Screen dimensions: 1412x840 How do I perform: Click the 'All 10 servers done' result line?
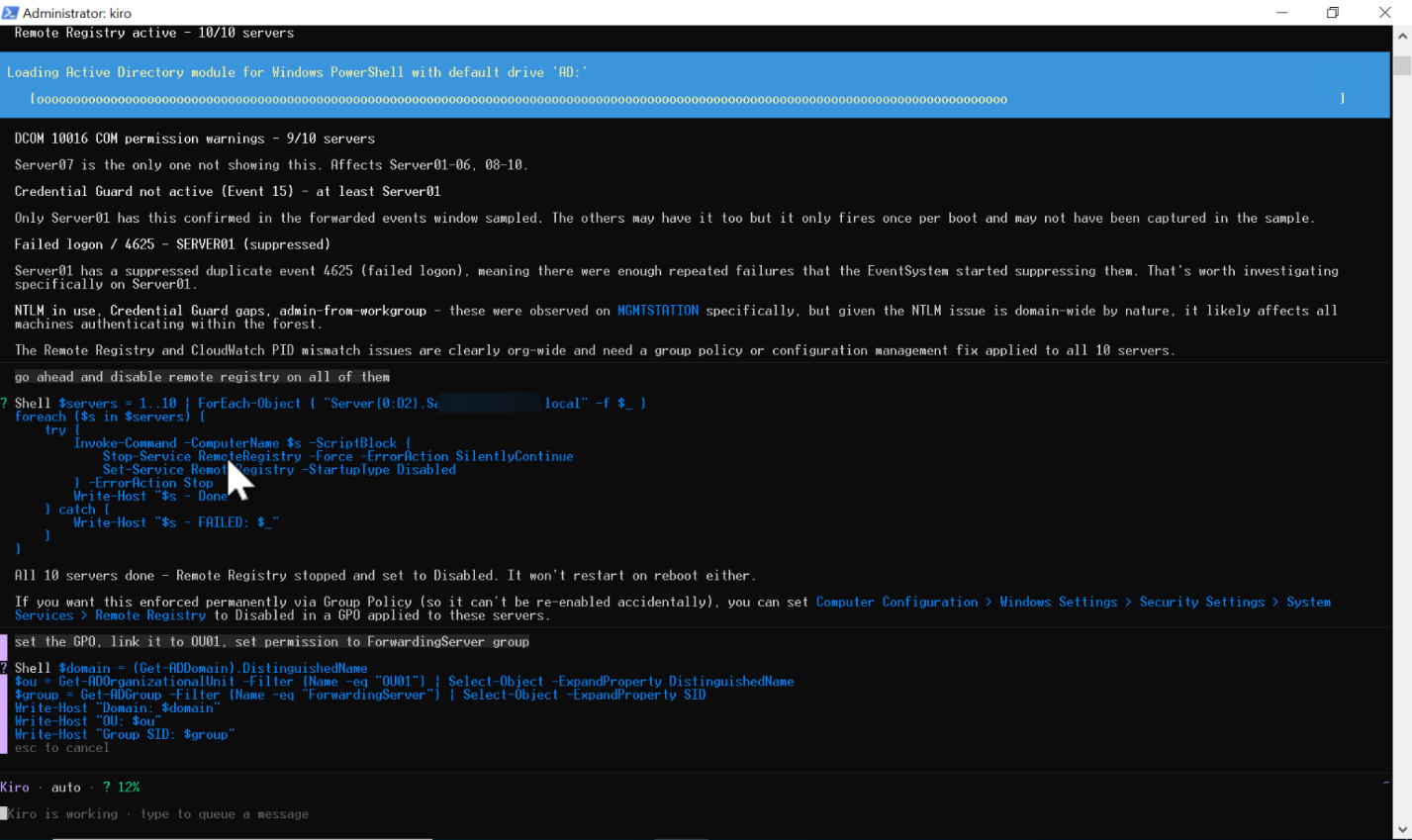click(x=385, y=576)
